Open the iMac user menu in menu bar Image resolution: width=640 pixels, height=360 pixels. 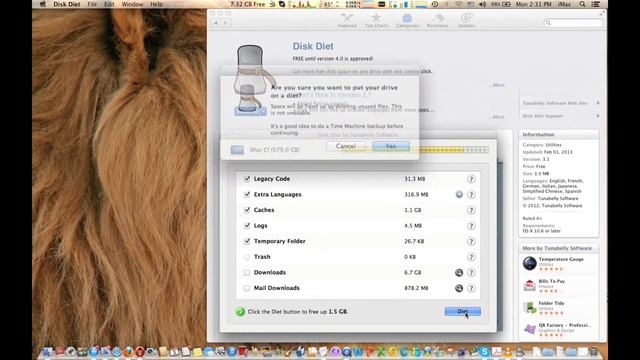point(564,4)
